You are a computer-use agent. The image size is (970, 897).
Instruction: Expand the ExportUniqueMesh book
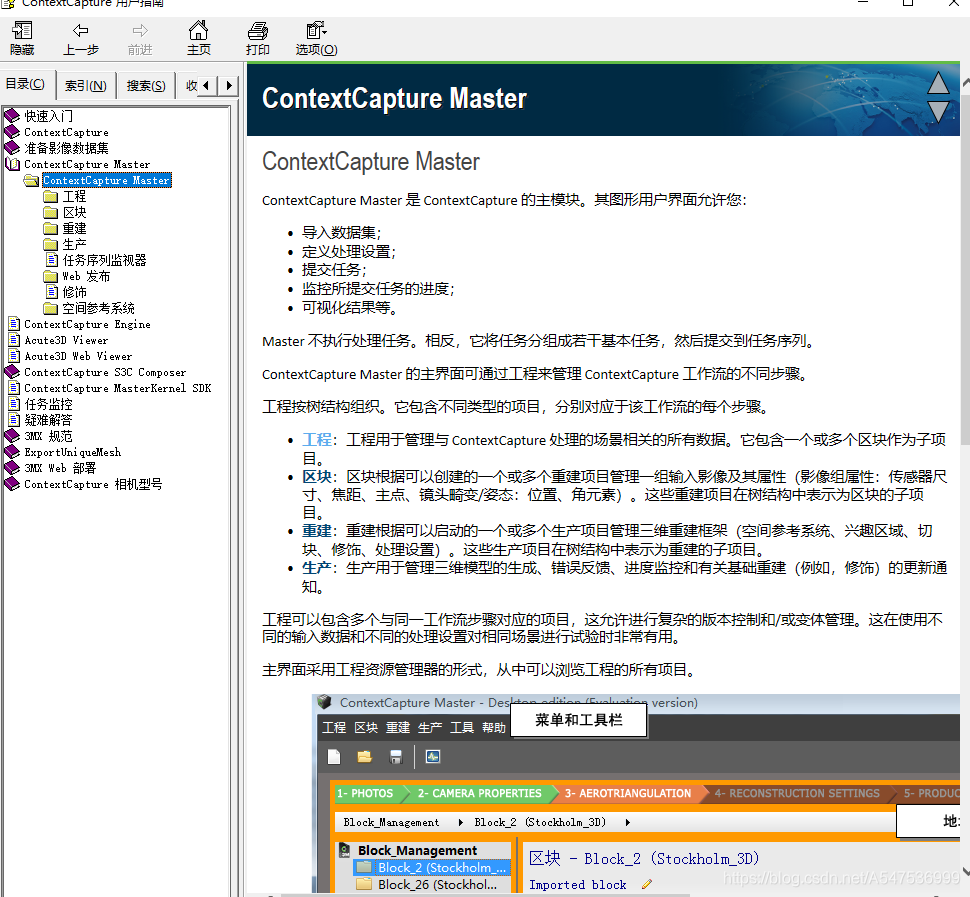click(x=62, y=452)
